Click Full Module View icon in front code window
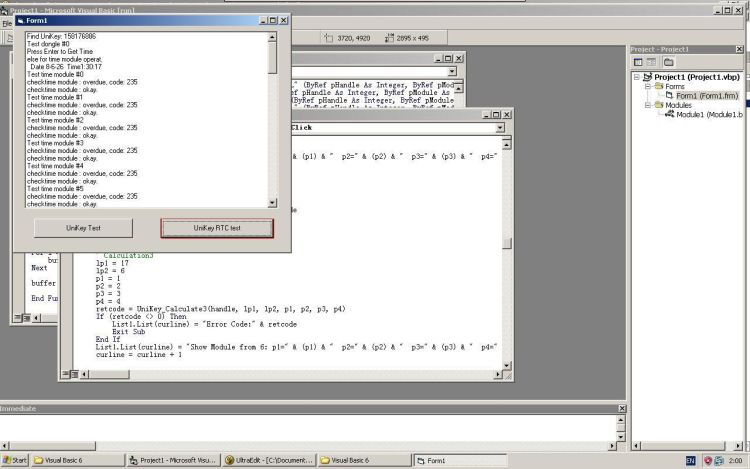The height and width of the screenshot is (469, 750). (x=74, y=374)
